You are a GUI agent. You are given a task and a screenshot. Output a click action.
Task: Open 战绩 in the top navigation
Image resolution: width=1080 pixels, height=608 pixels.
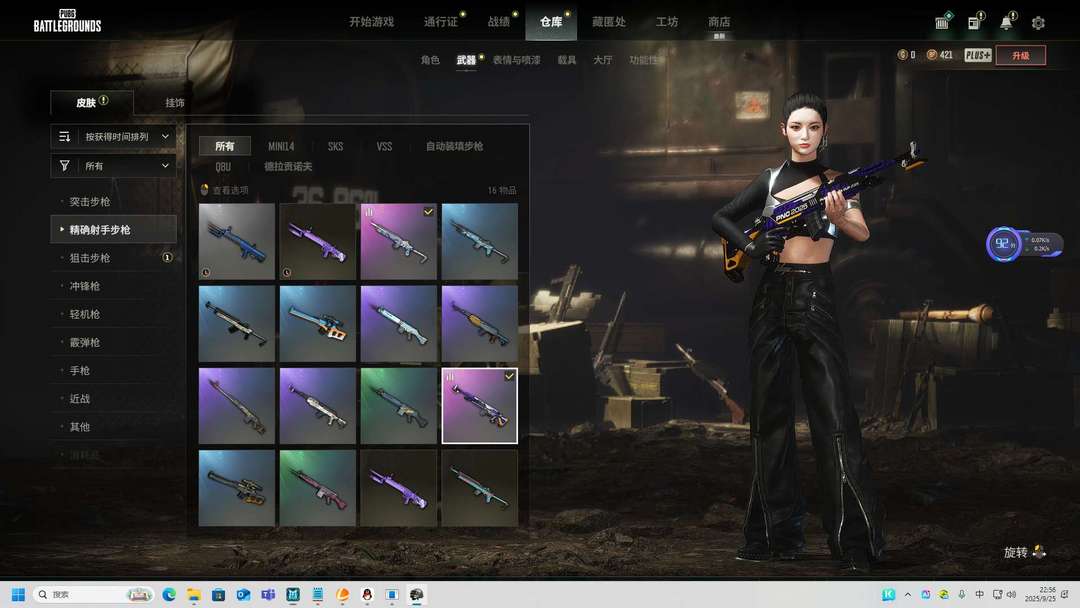pyautogui.click(x=499, y=22)
